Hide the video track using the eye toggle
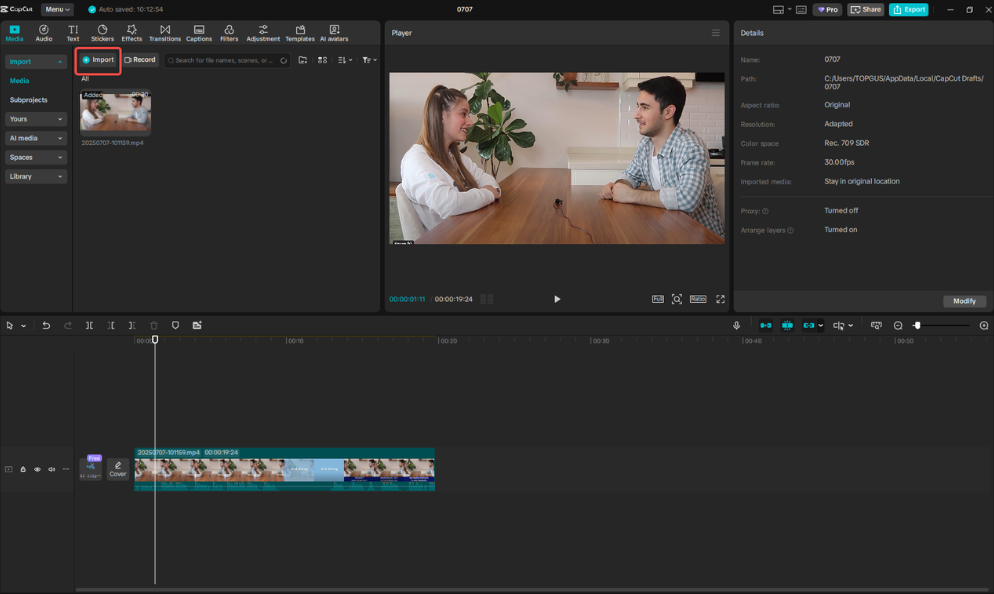This screenshot has width=994, height=594. click(x=37, y=469)
